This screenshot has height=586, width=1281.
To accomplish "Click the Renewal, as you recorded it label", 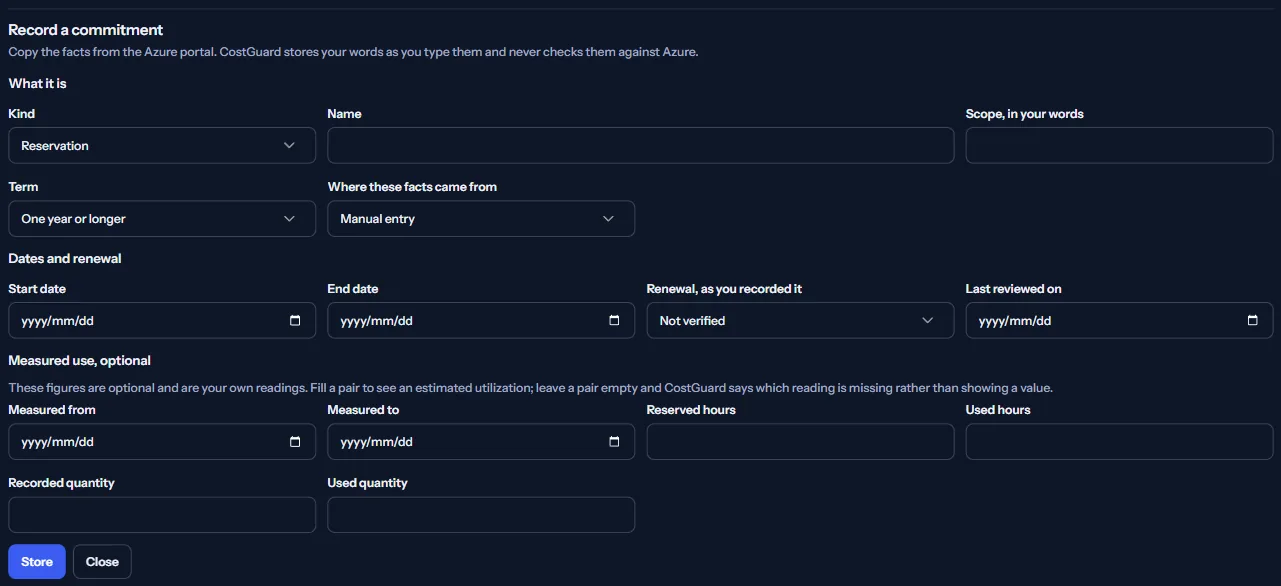I will [724, 289].
